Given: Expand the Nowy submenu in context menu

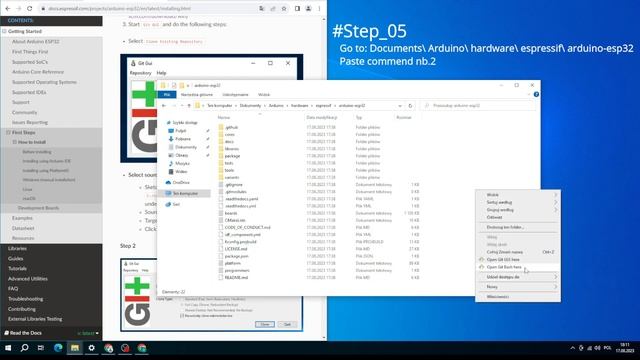Looking at the screenshot, I should (x=518, y=287).
